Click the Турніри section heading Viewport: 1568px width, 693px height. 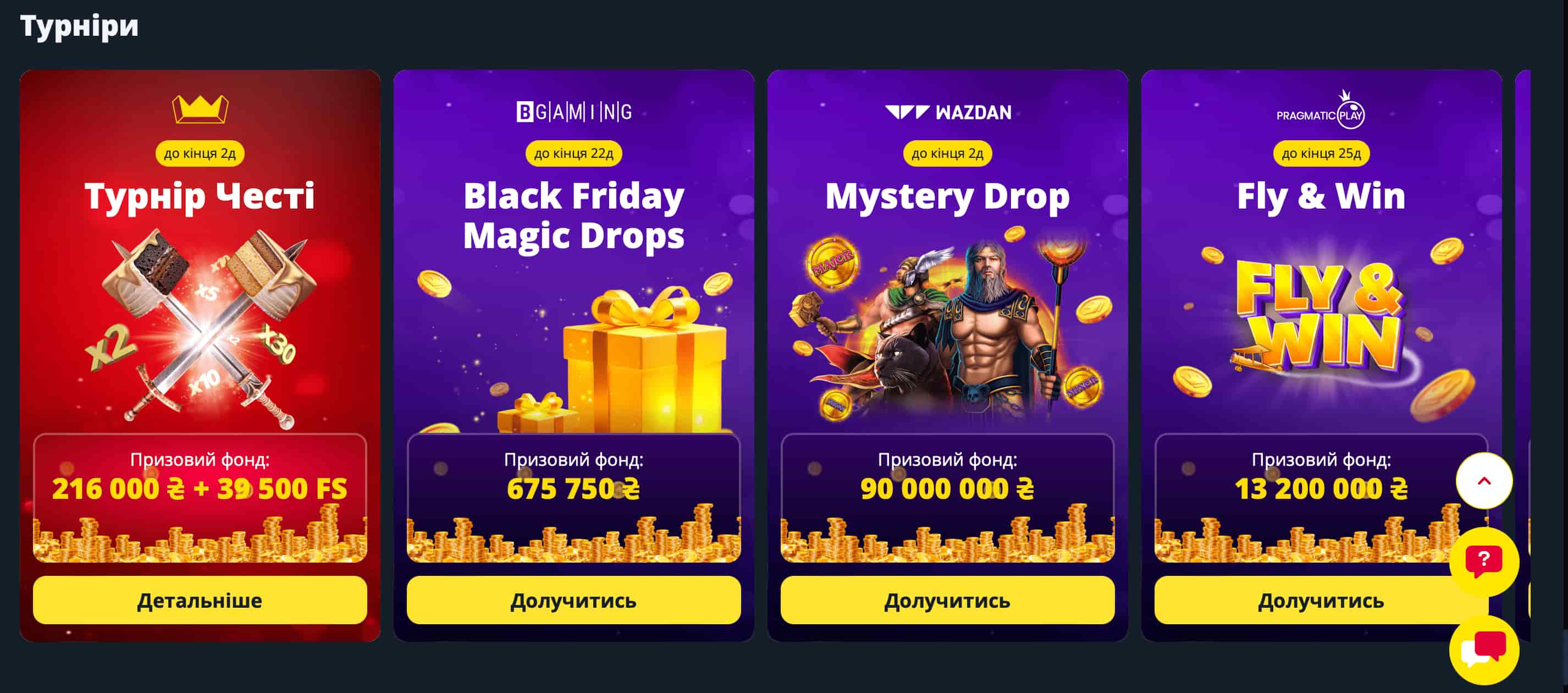point(79,26)
